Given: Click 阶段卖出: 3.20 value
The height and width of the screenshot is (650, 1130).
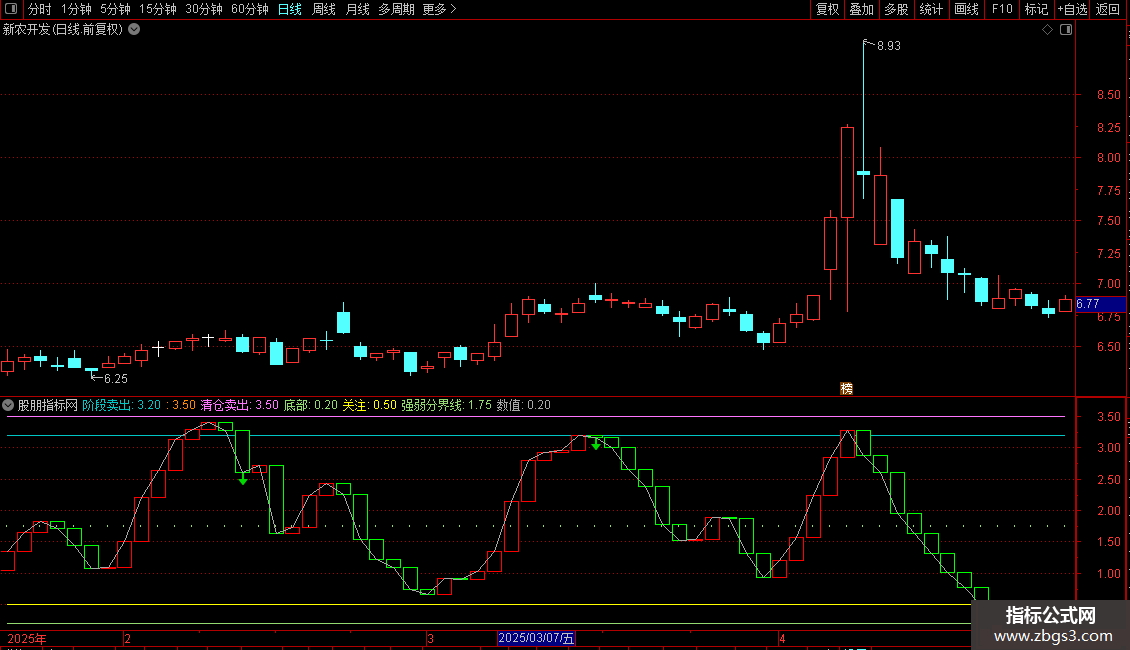Looking at the screenshot, I should (x=122, y=405).
